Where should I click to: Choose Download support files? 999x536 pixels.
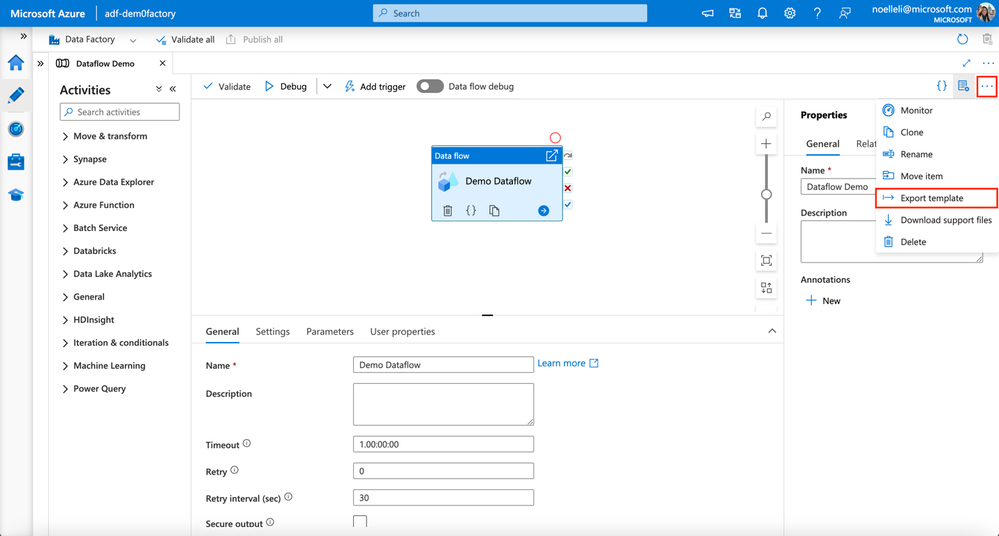[x=937, y=220]
